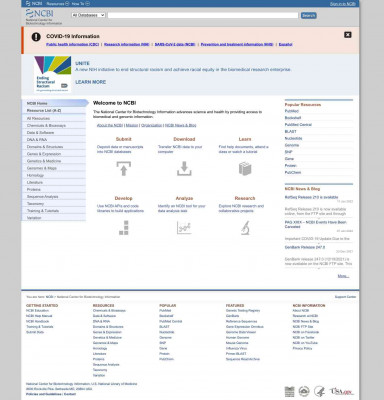This screenshot has width=384, height=400.
Task: Select NCBI Home in left sidebar
Action: coord(55,103)
